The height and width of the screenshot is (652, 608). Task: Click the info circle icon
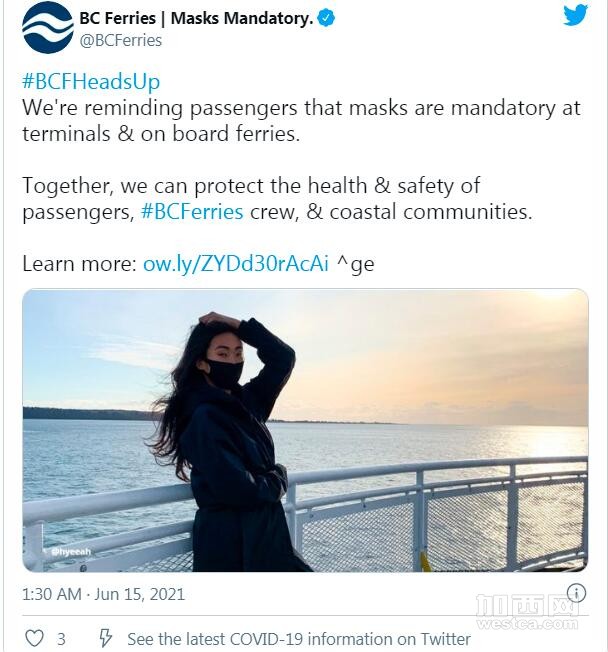576,593
